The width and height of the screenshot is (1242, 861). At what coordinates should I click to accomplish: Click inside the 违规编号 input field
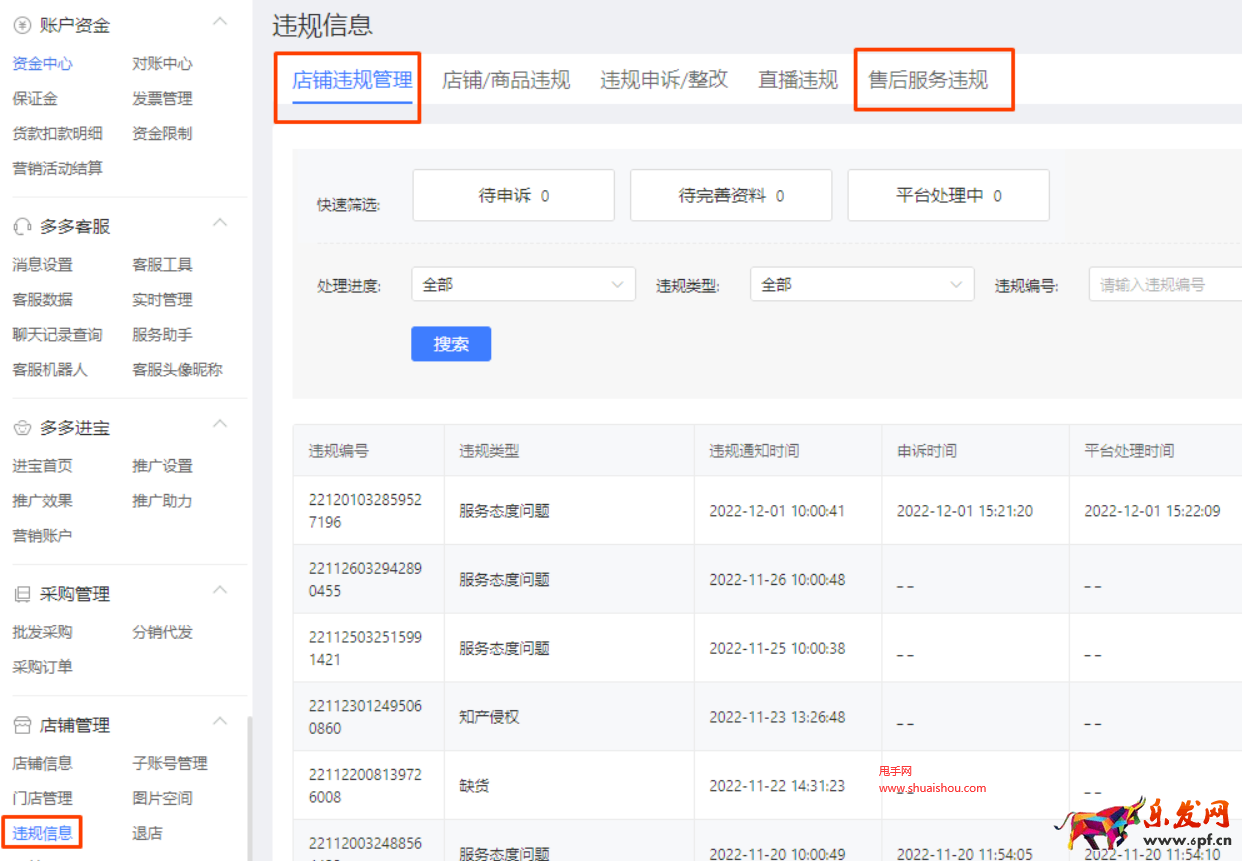pyautogui.click(x=1170, y=284)
